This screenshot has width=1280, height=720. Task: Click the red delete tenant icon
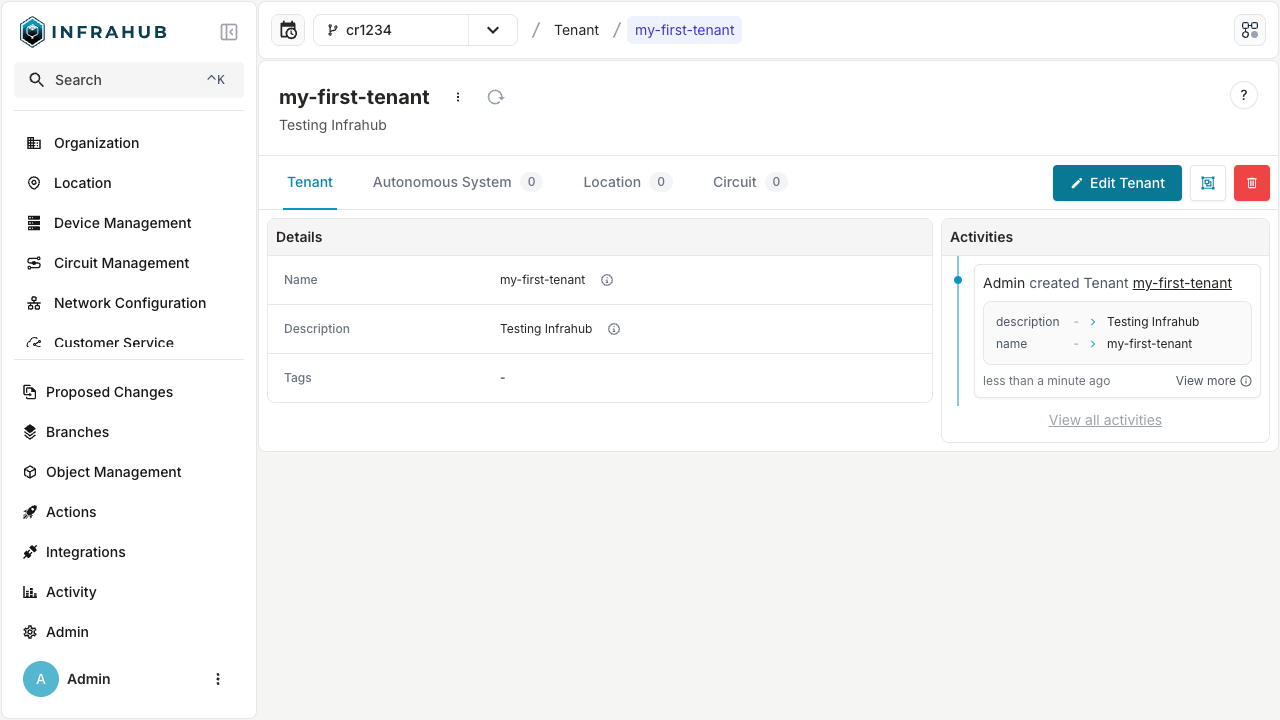pos(1251,183)
